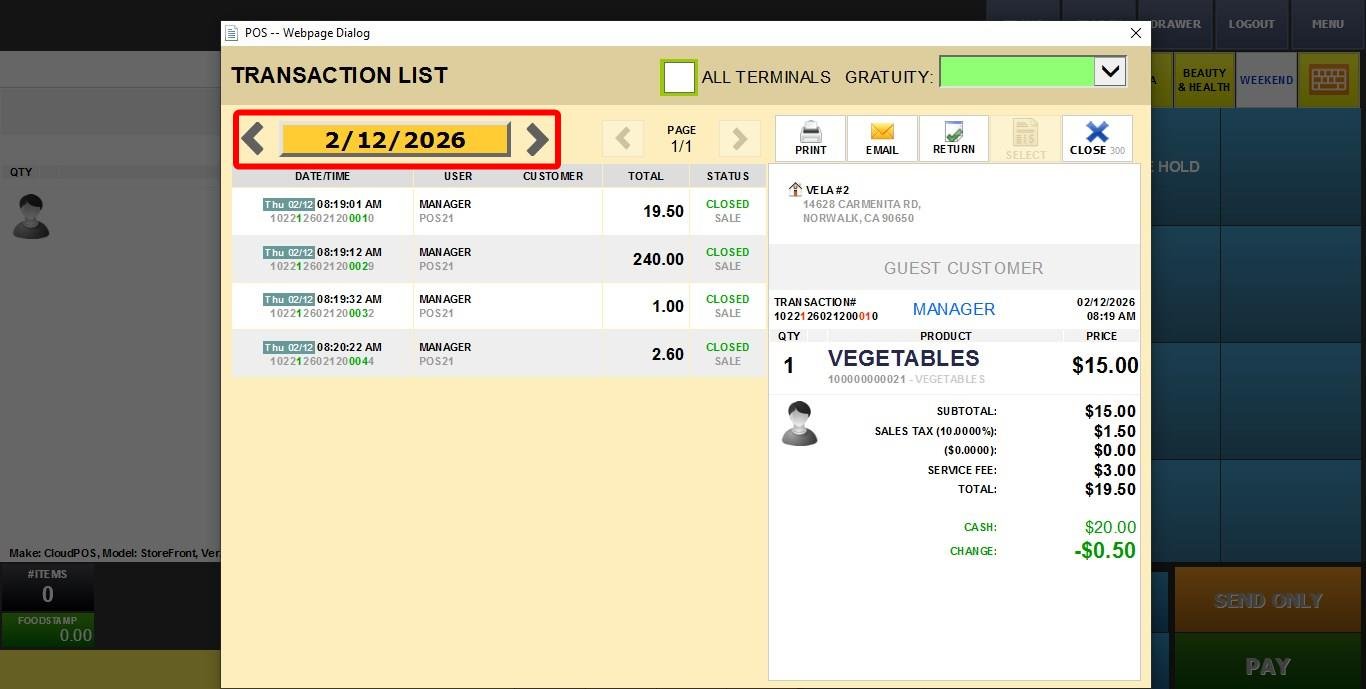This screenshot has height=689, width=1366.
Task: Open the Menu button in top bar
Action: [x=1328, y=24]
